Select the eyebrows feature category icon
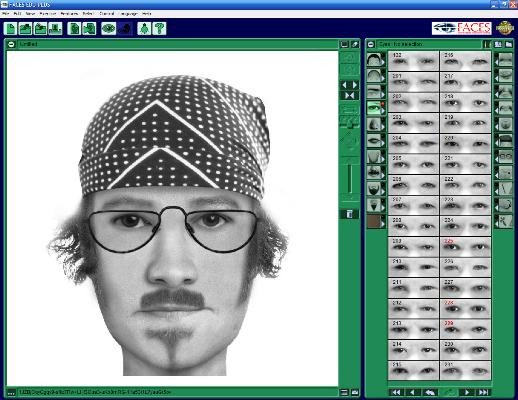 [374, 92]
